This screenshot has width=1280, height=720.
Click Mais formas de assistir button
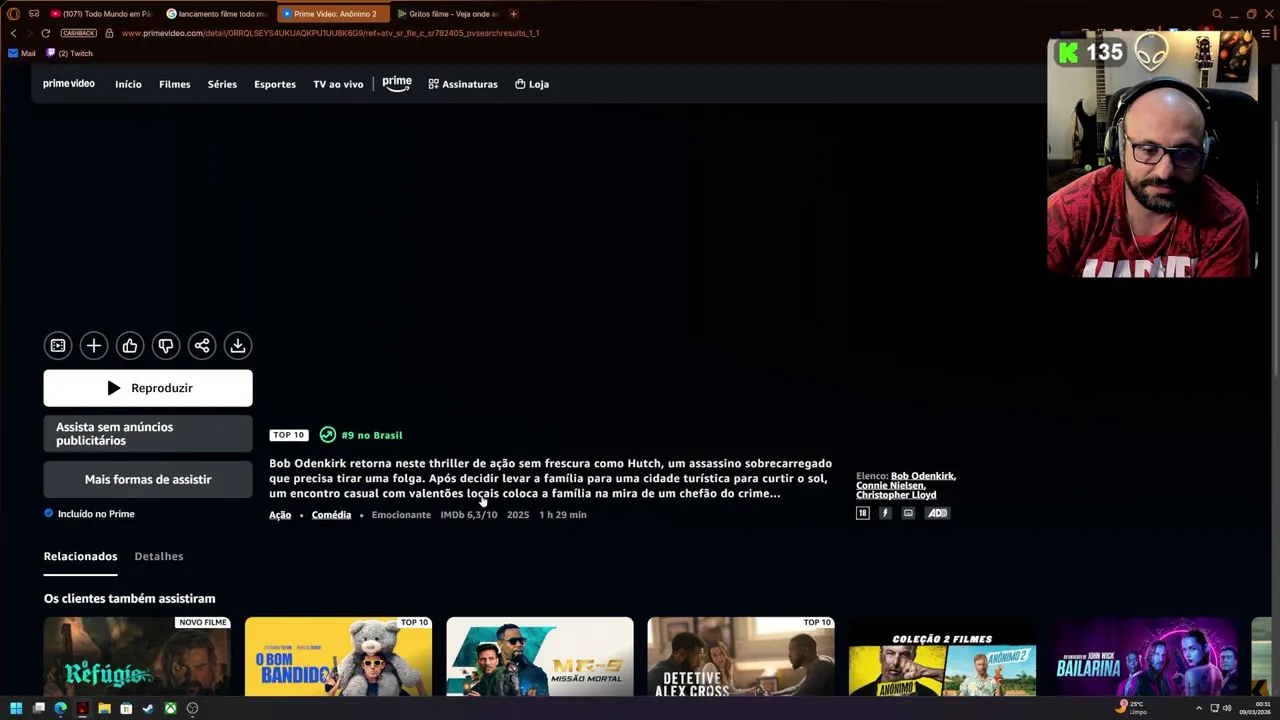coord(148,480)
